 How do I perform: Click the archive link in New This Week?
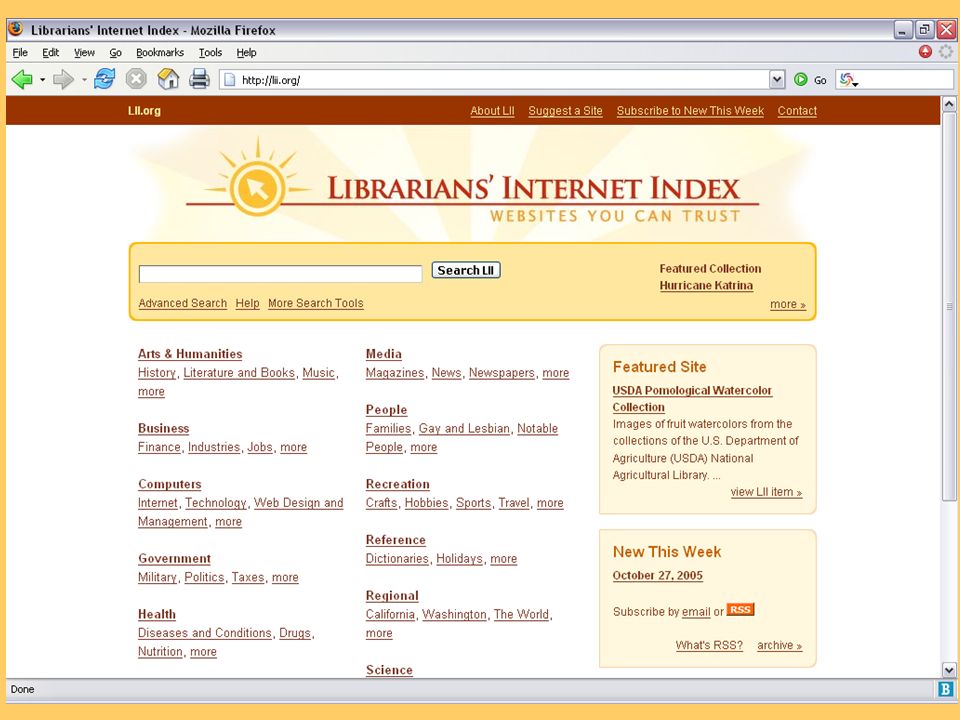[x=779, y=645]
